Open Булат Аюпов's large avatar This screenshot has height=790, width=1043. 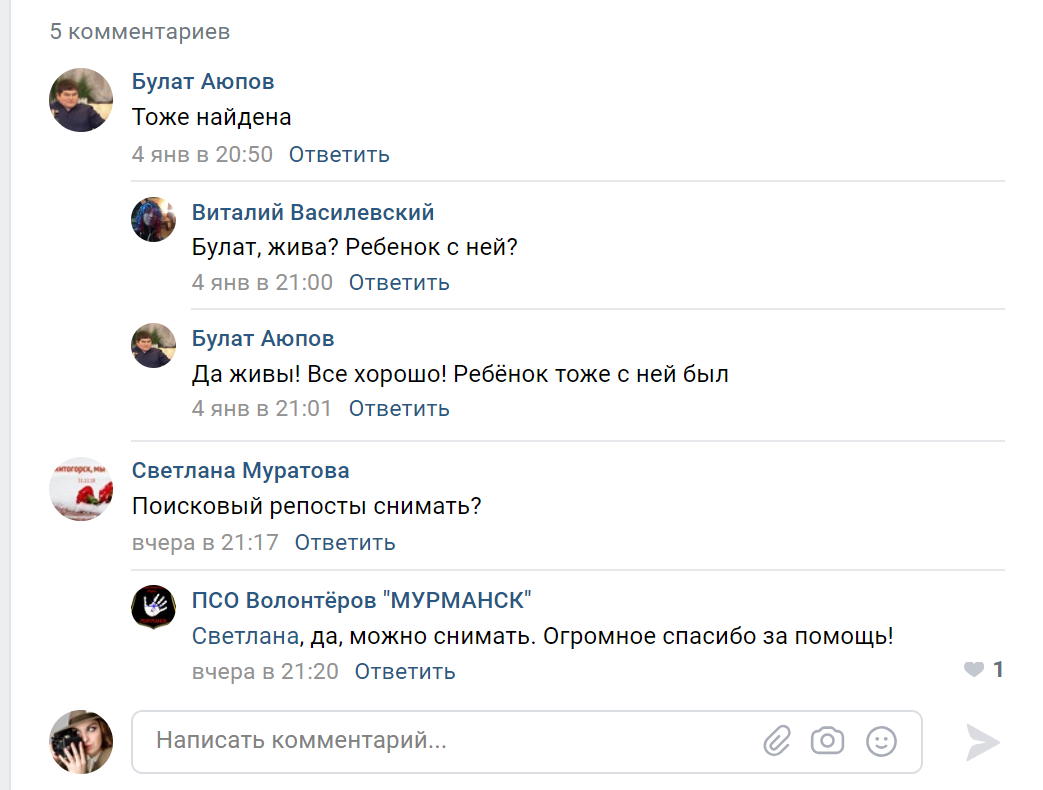pyautogui.click(x=81, y=100)
